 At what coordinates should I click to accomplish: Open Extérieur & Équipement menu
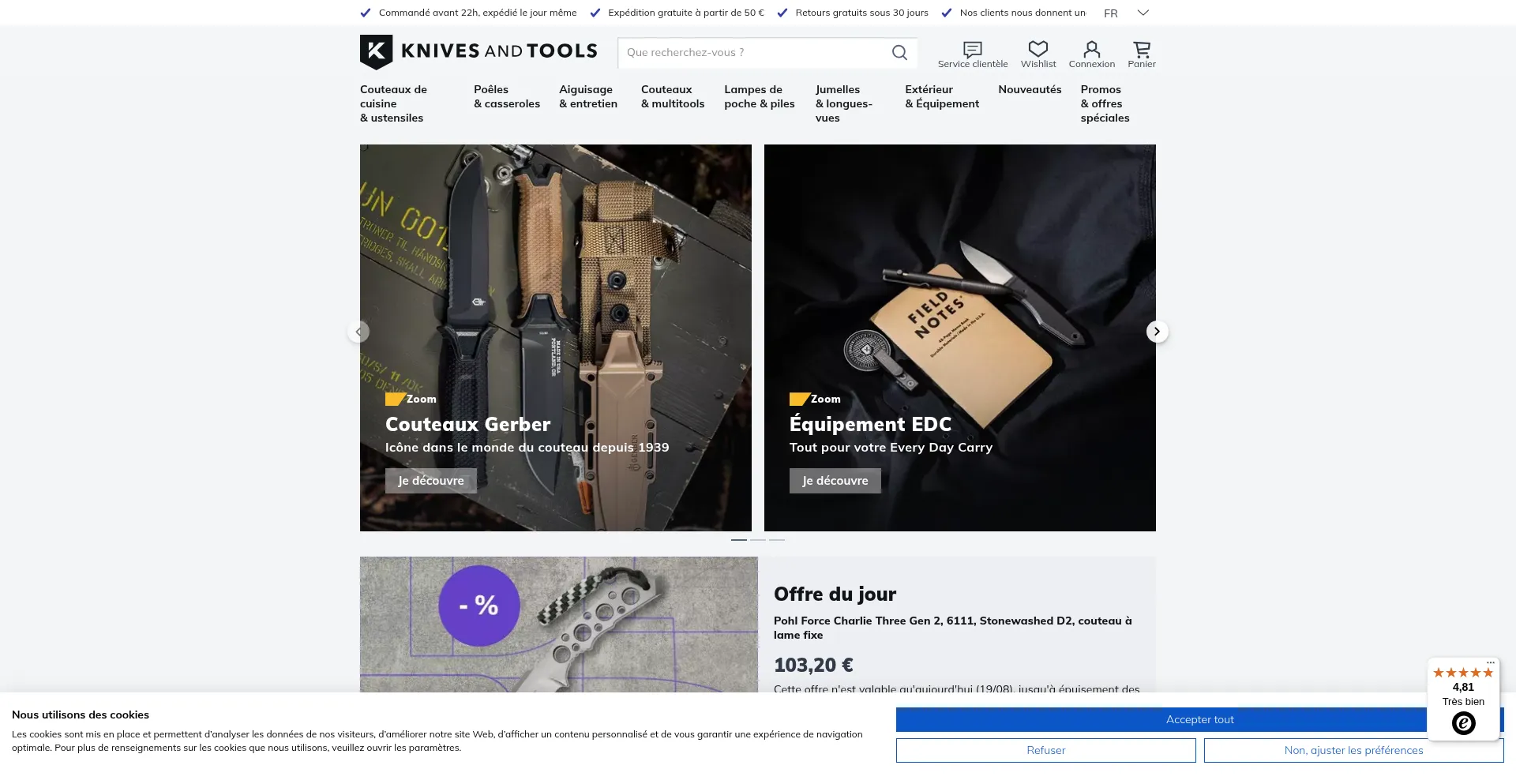click(x=942, y=96)
